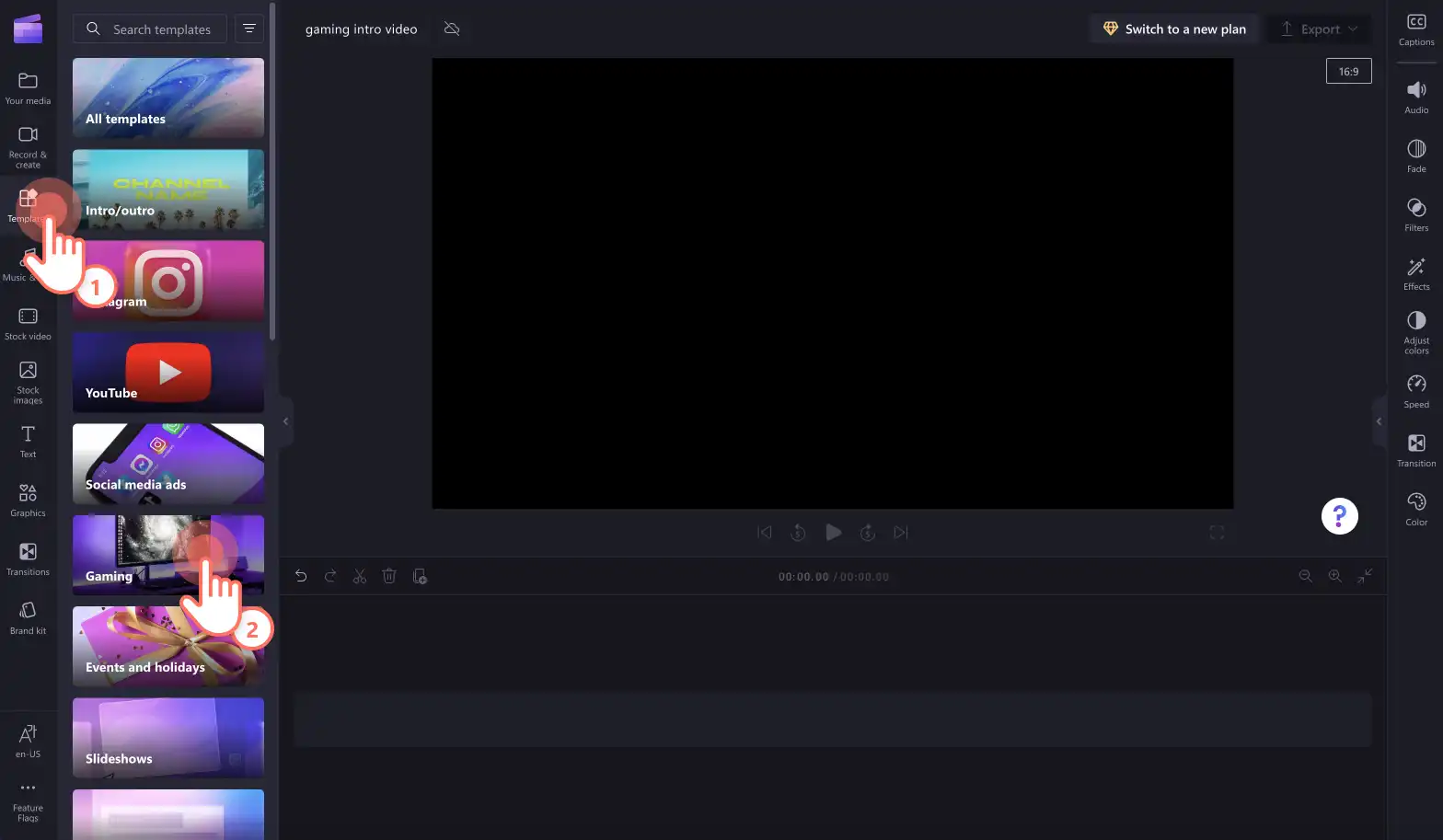The width and height of the screenshot is (1443, 840).
Task: Open the Stock video sidebar tab
Action: [x=28, y=324]
